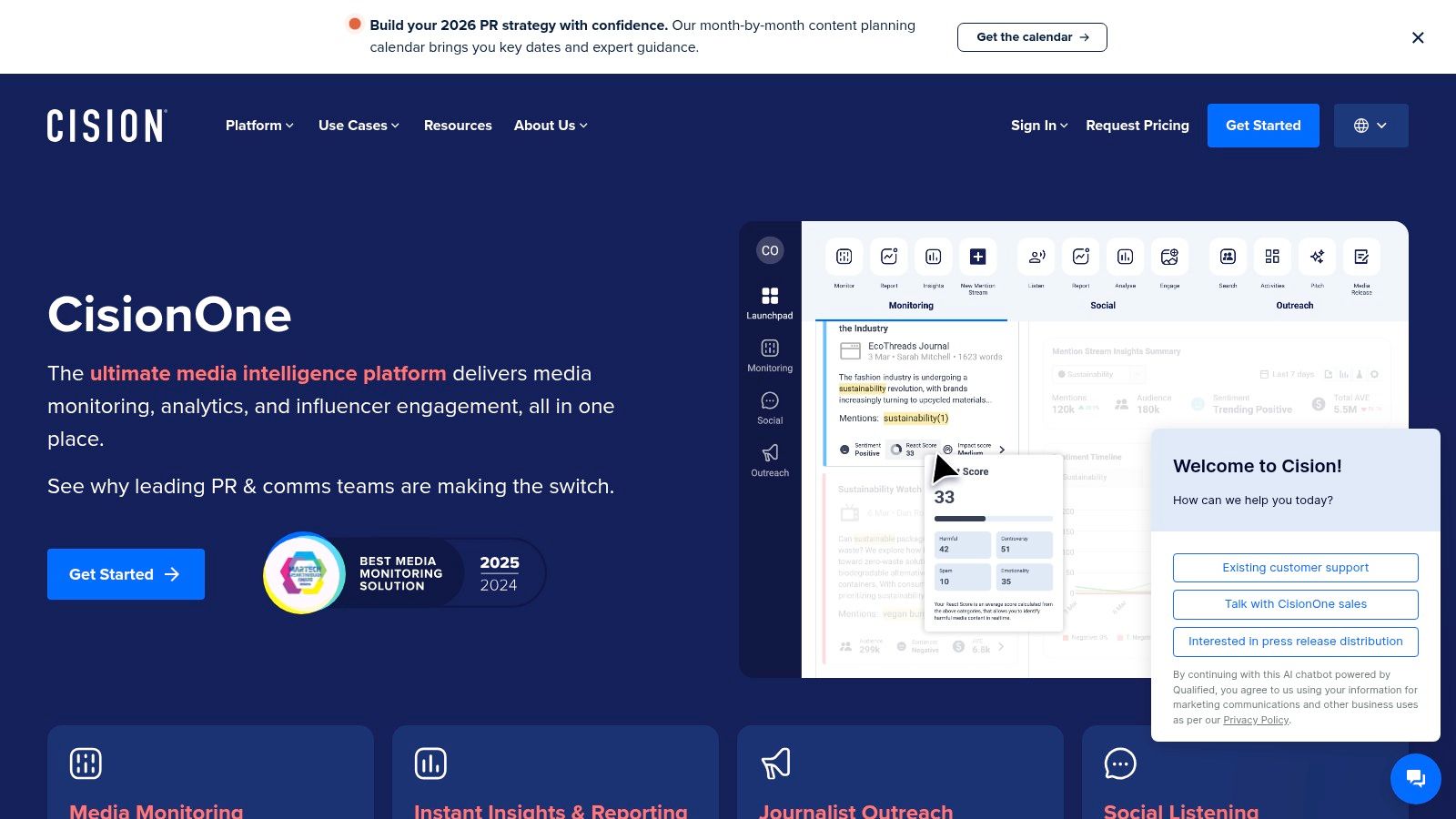1456x819 pixels.
Task: Click the Launchpad icon in the sidebar
Action: pos(770,296)
